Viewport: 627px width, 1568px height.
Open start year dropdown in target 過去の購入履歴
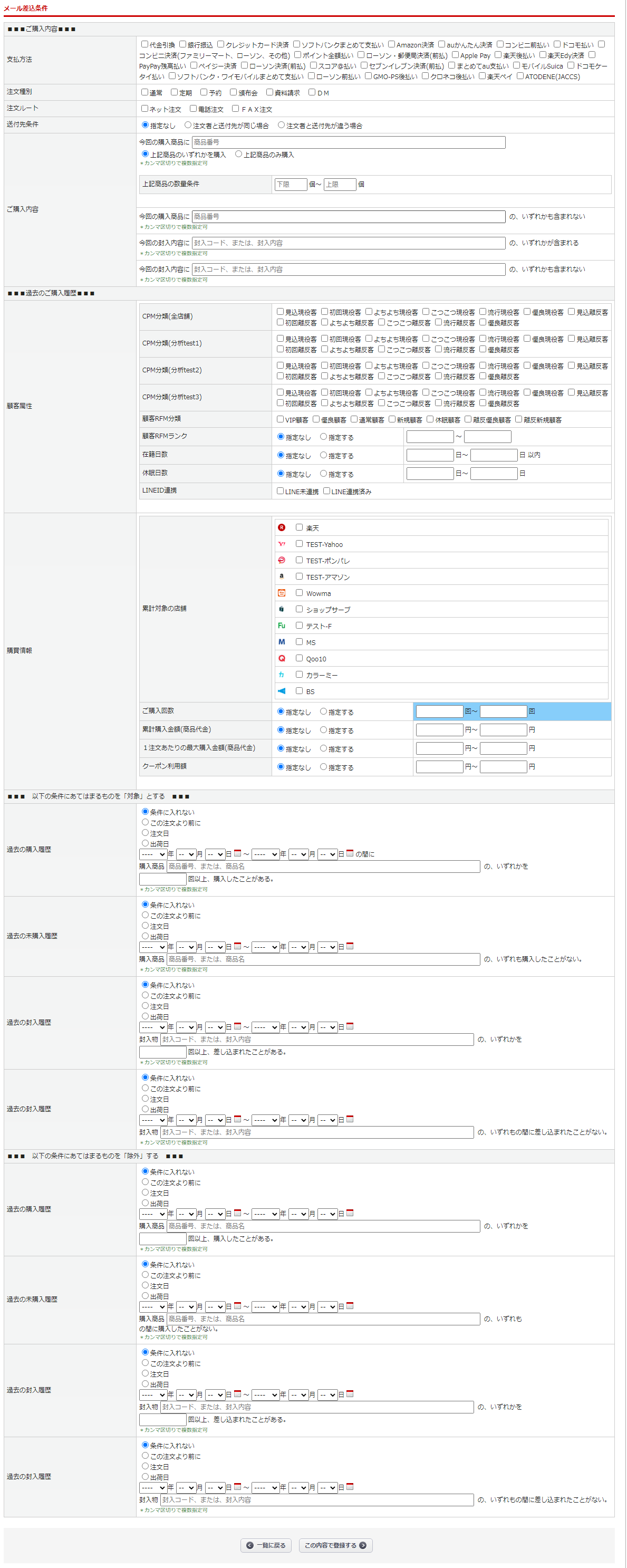click(x=153, y=854)
